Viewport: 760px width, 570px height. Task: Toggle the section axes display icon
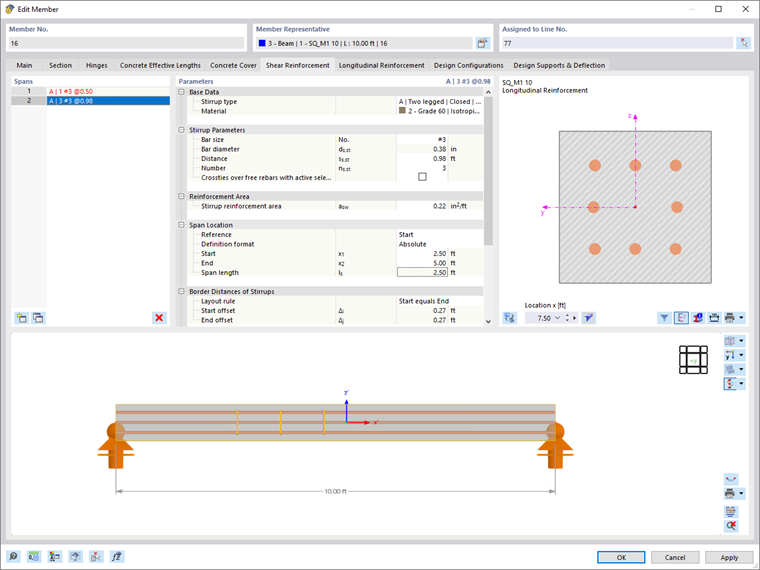[x=681, y=318]
